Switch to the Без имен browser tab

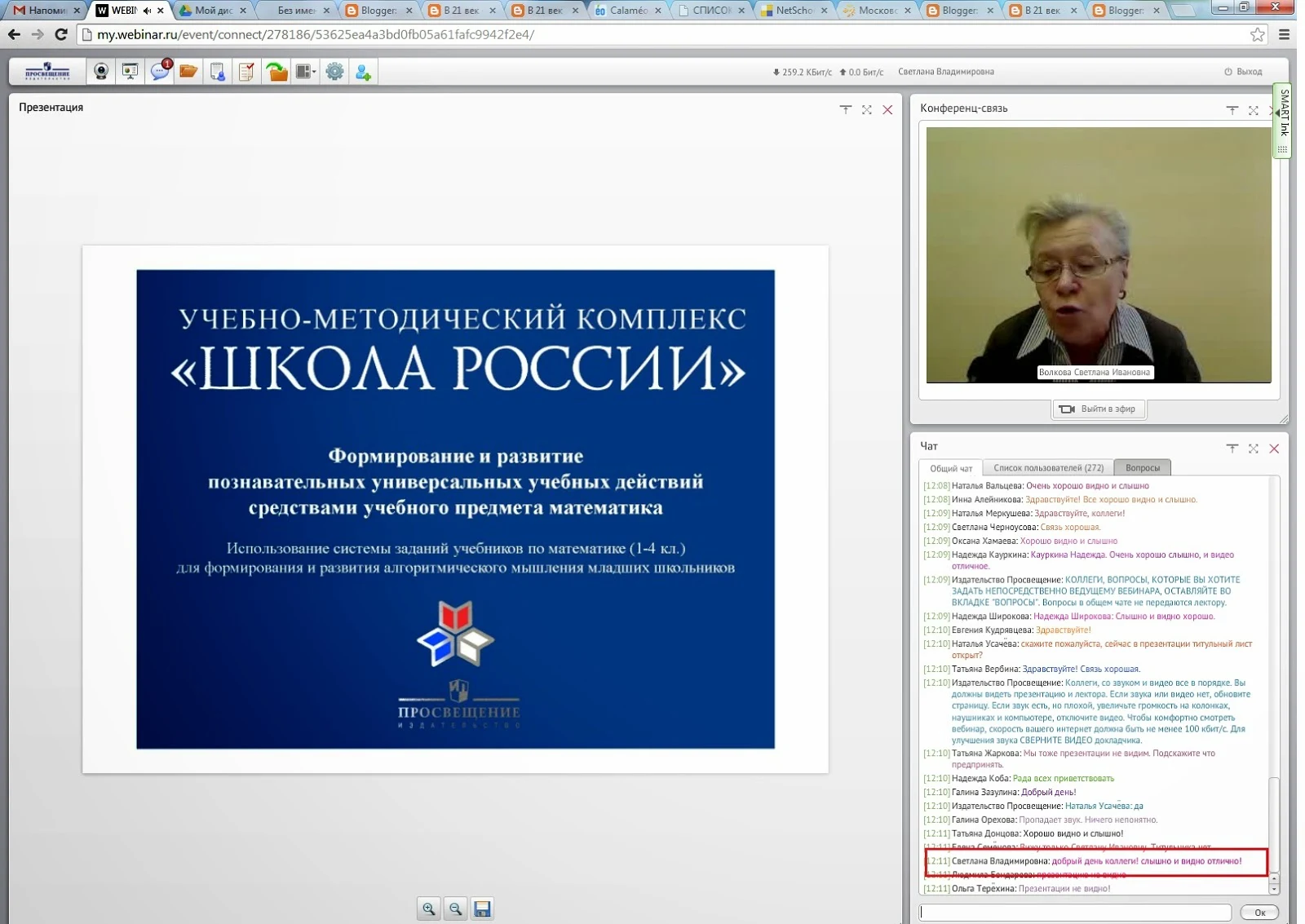click(x=296, y=11)
